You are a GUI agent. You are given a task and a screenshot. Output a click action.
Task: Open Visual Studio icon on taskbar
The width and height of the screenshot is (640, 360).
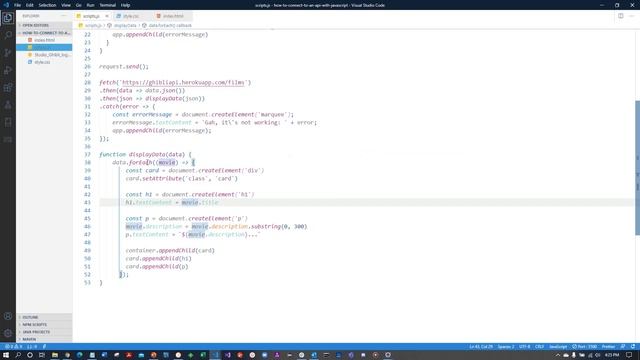228,355
